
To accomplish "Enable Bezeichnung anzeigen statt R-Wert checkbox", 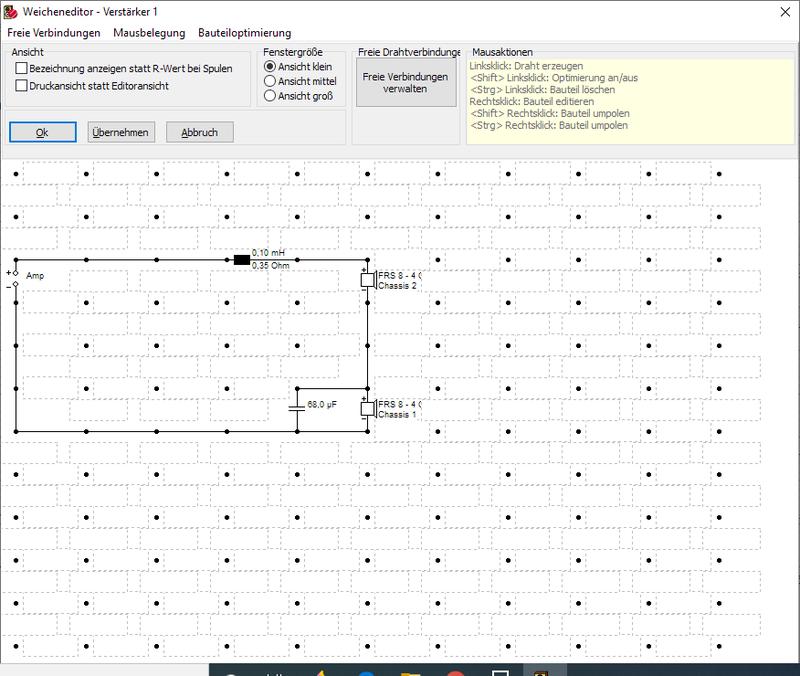I will (x=22, y=68).
